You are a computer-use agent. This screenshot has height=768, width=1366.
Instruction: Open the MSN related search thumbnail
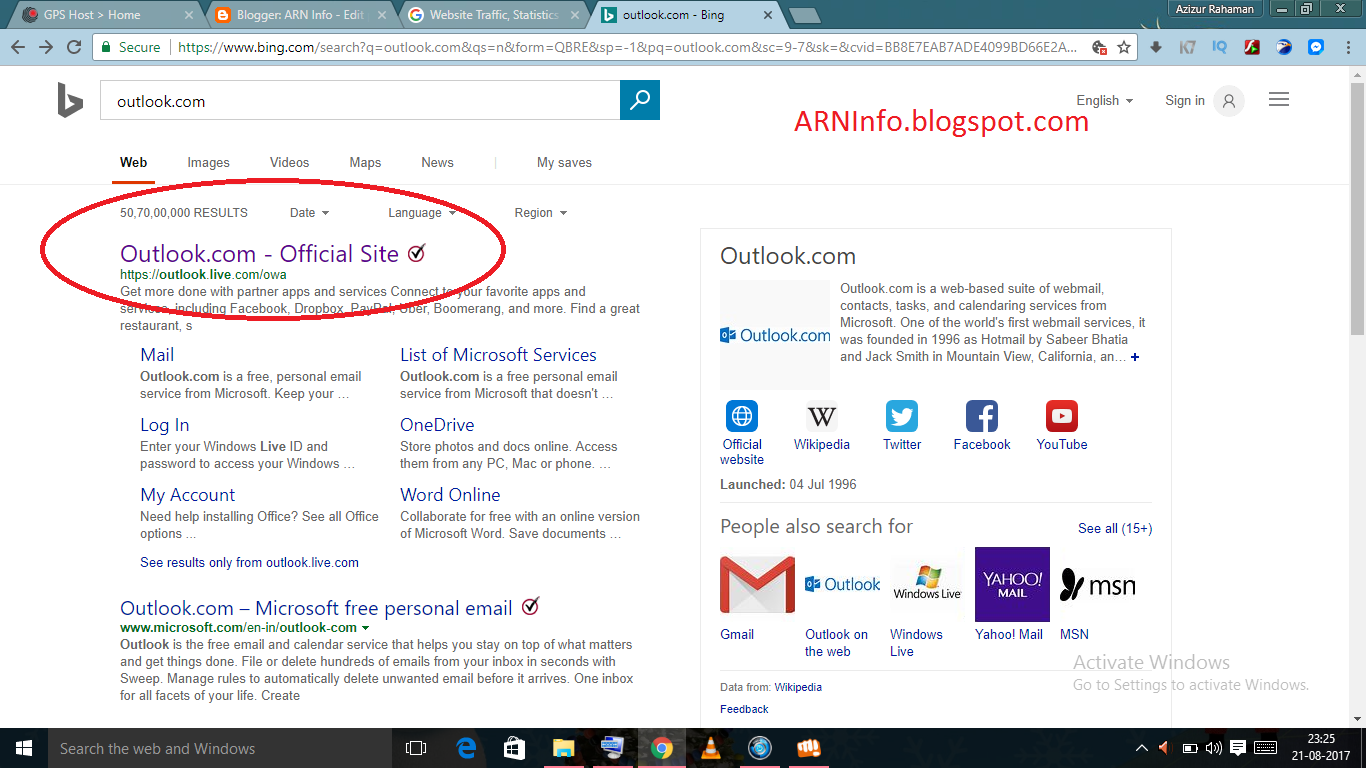click(x=1097, y=584)
